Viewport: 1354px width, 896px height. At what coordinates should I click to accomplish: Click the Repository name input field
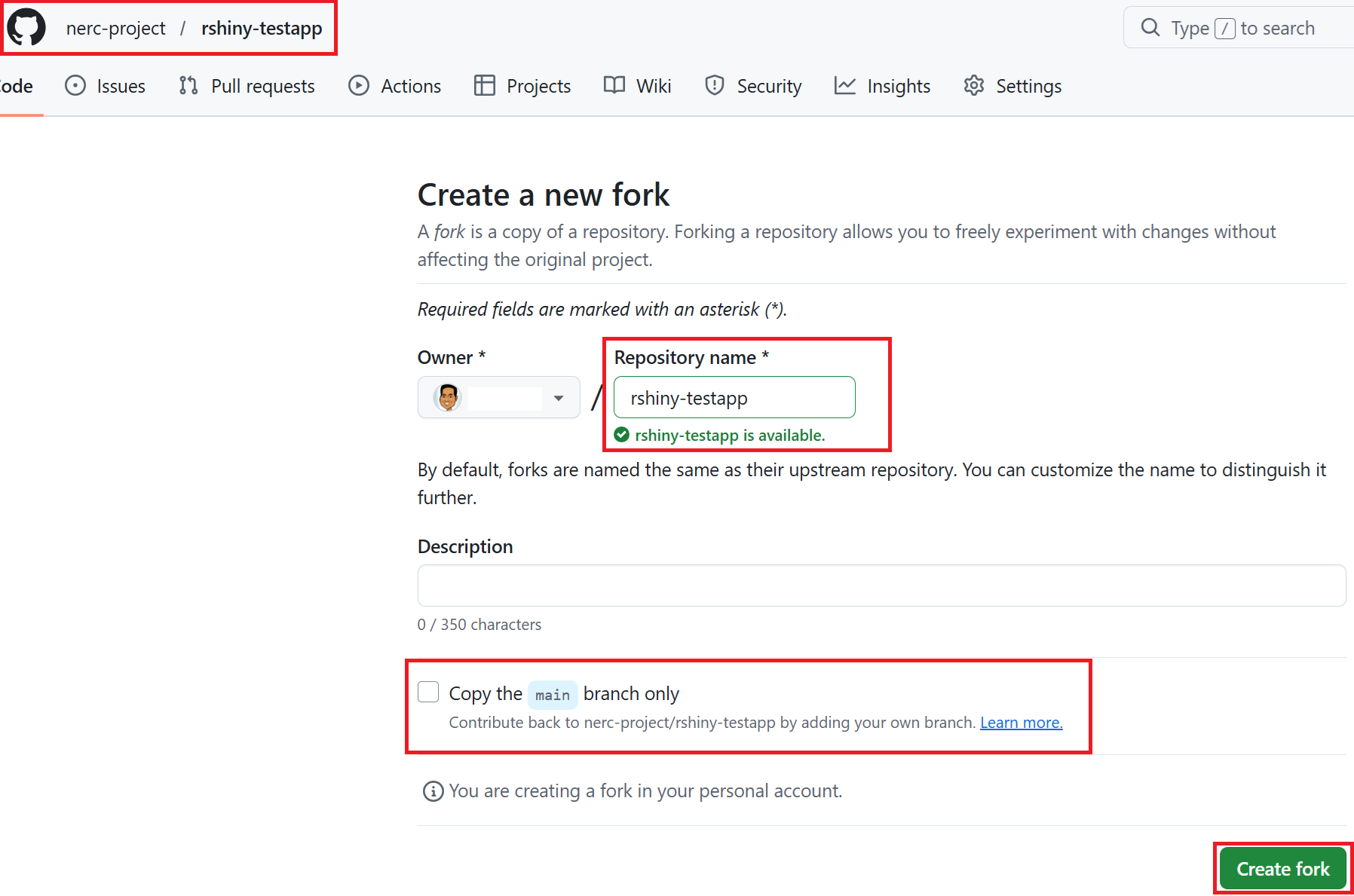point(734,397)
